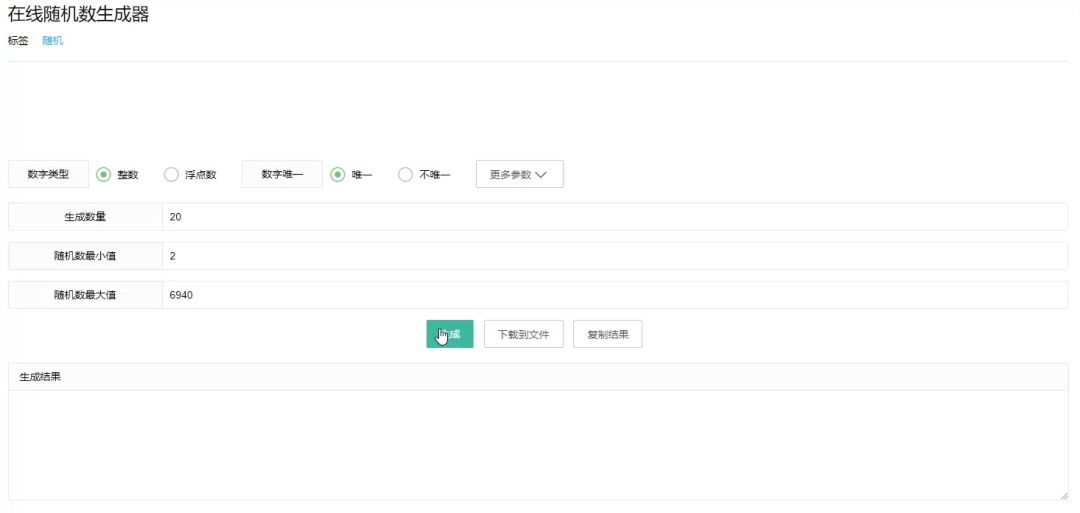Click the 数字唯一 label box

(x=282, y=175)
